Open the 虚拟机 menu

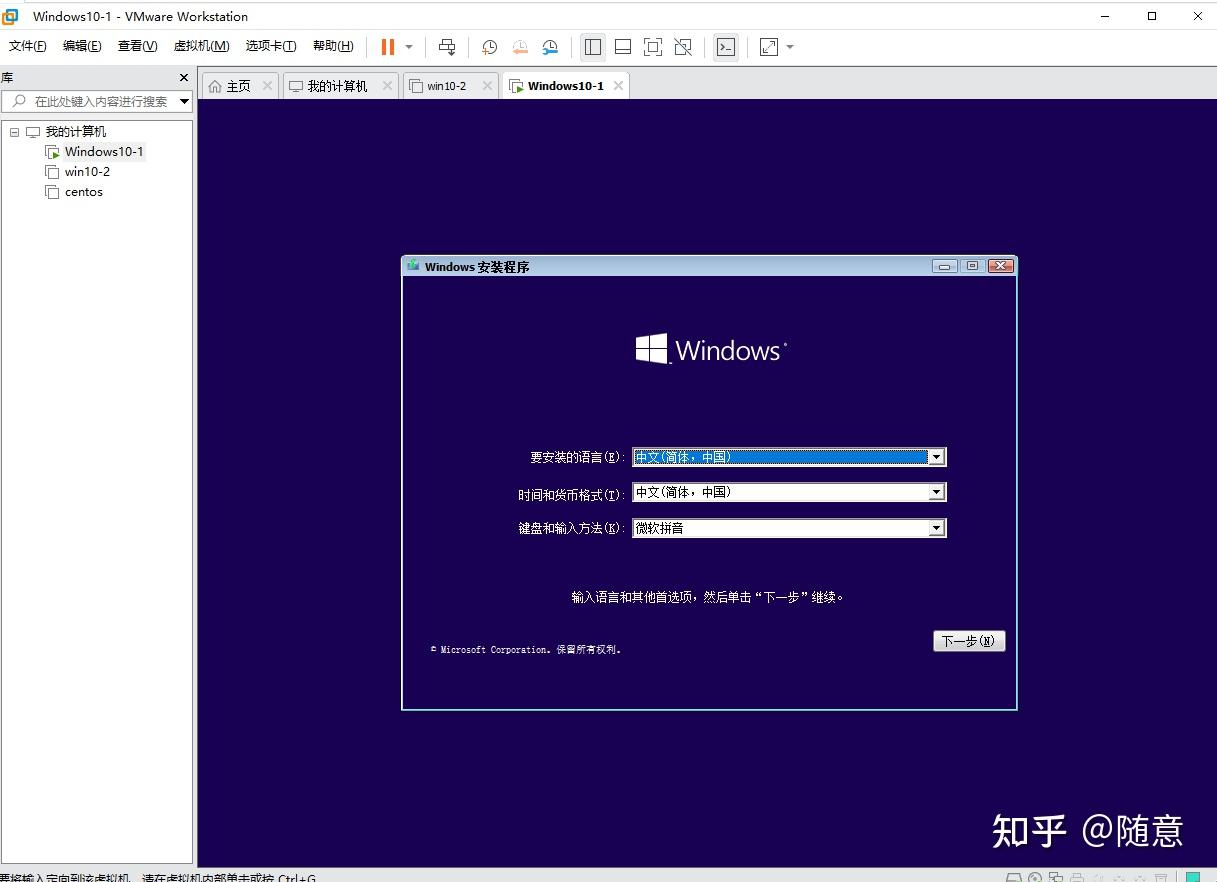tap(201, 45)
